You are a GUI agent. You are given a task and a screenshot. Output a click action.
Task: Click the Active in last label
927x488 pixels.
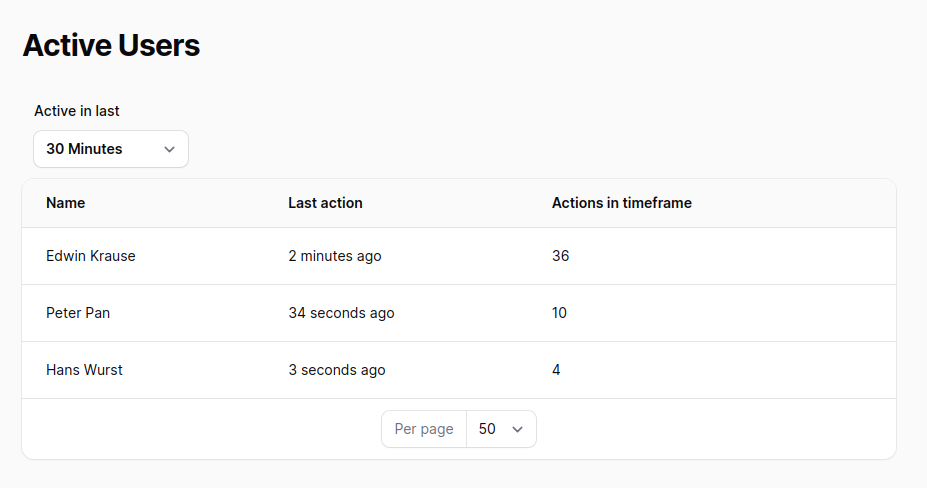pos(77,111)
